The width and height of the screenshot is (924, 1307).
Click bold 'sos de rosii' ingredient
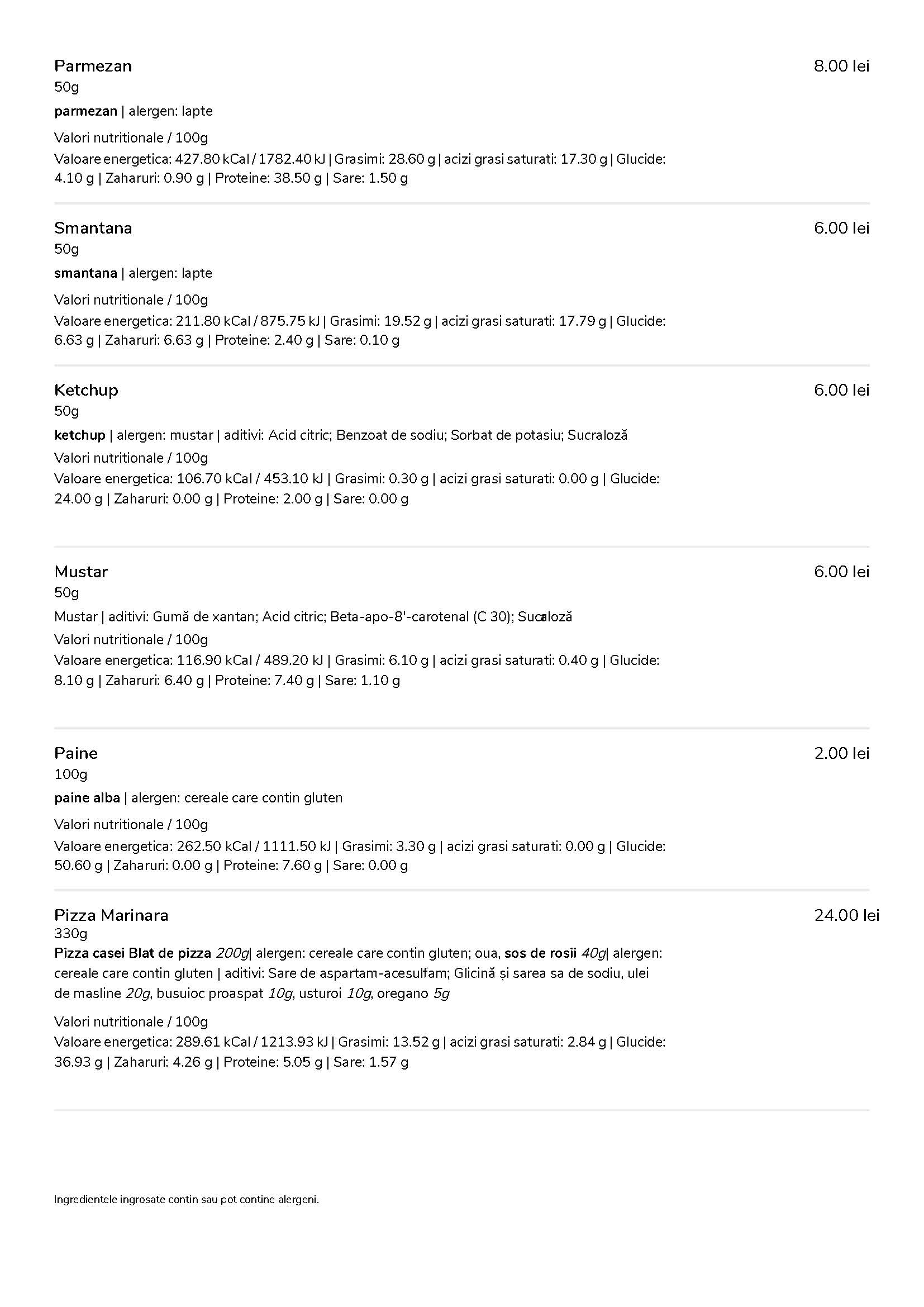click(x=541, y=953)
